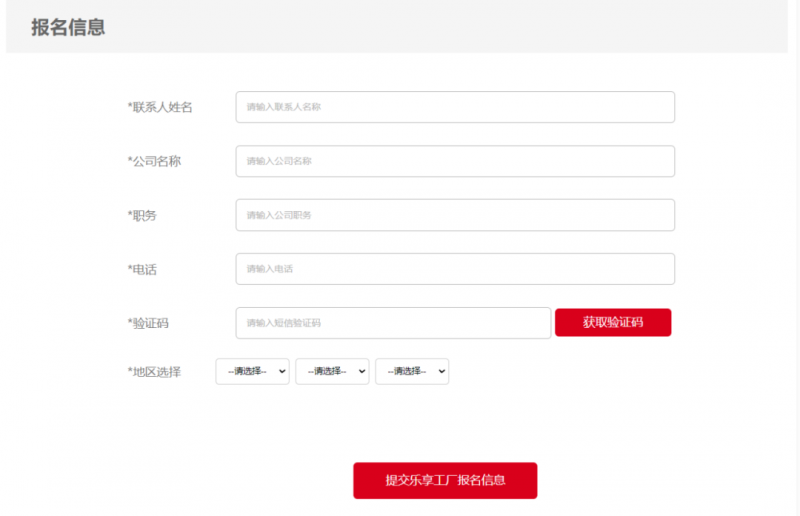Screen dimensions: 800x516
Task: Click the *验证码 label
Action: point(148,323)
